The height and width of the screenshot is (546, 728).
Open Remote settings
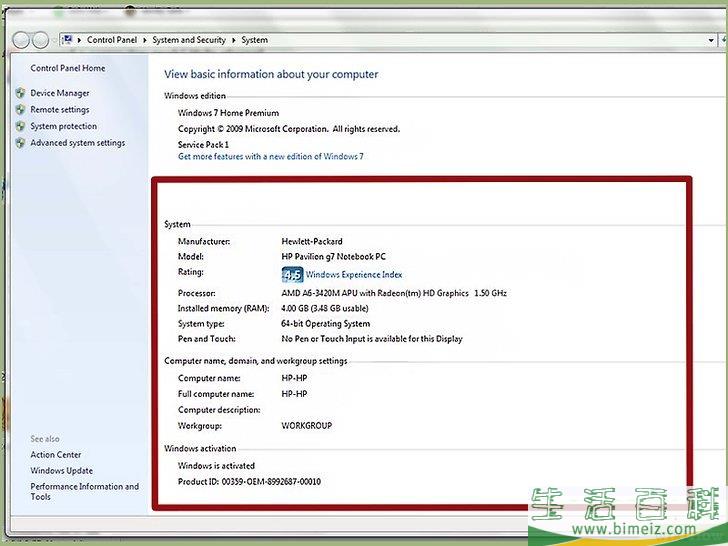(x=60, y=110)
